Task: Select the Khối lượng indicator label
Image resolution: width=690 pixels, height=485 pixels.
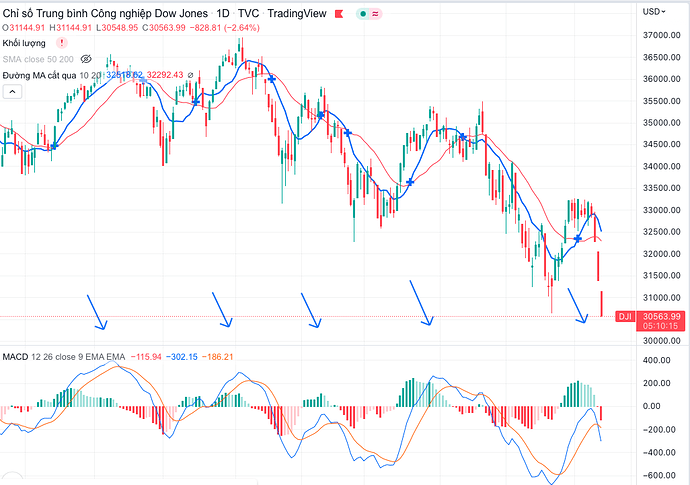Action: tap(24, 43)
